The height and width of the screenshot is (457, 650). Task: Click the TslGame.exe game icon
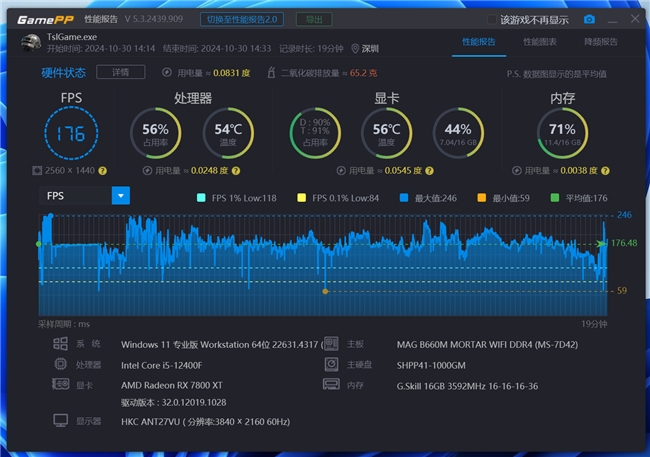click(31, 43)
